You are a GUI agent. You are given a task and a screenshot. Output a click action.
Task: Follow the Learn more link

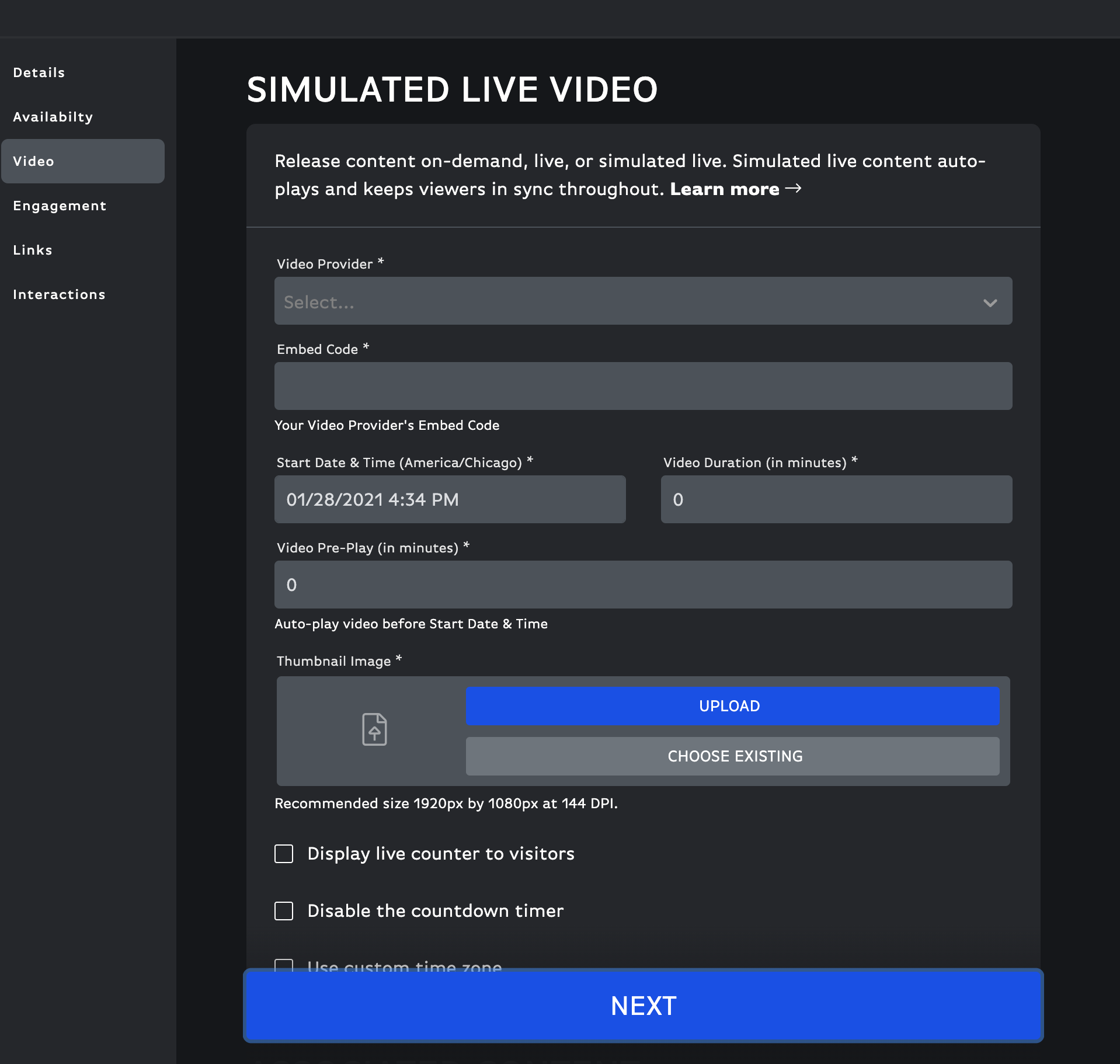(x=724, y=189)
